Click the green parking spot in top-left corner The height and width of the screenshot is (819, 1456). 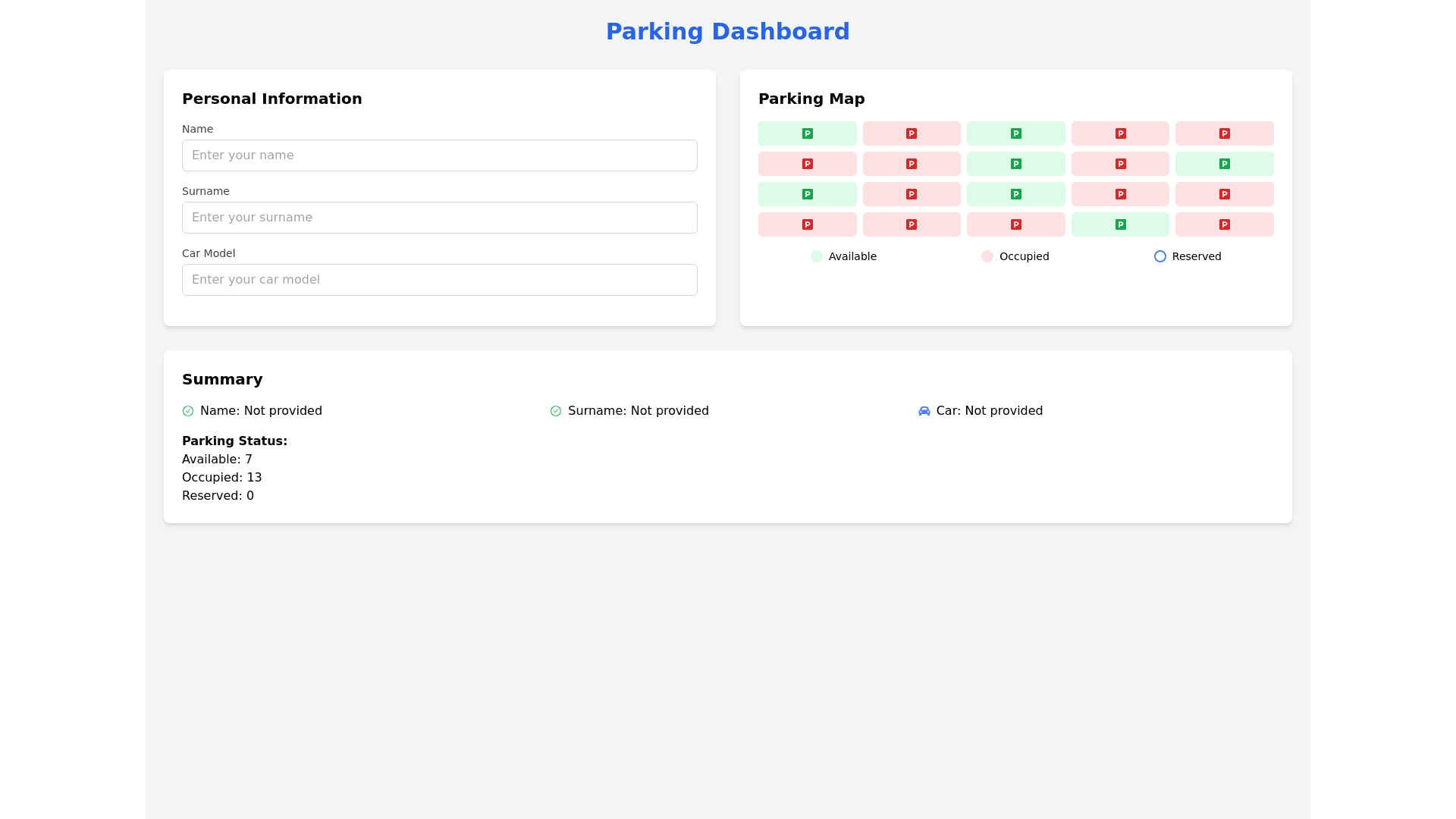click(807, 133)
